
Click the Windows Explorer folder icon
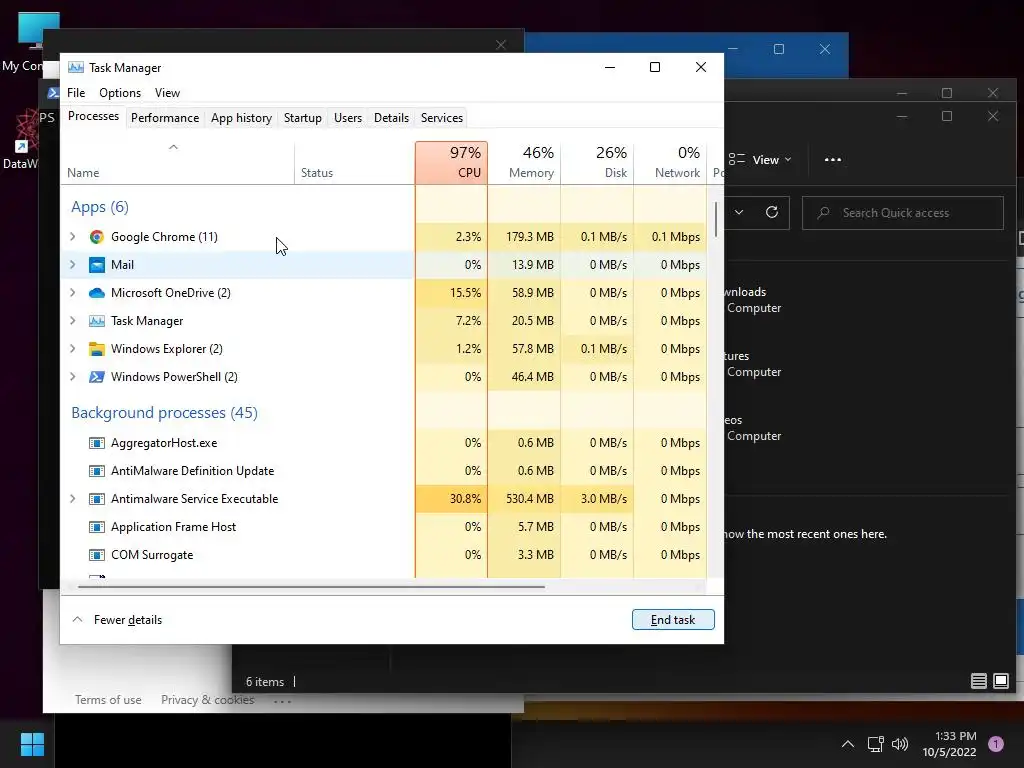click(97, 349)
